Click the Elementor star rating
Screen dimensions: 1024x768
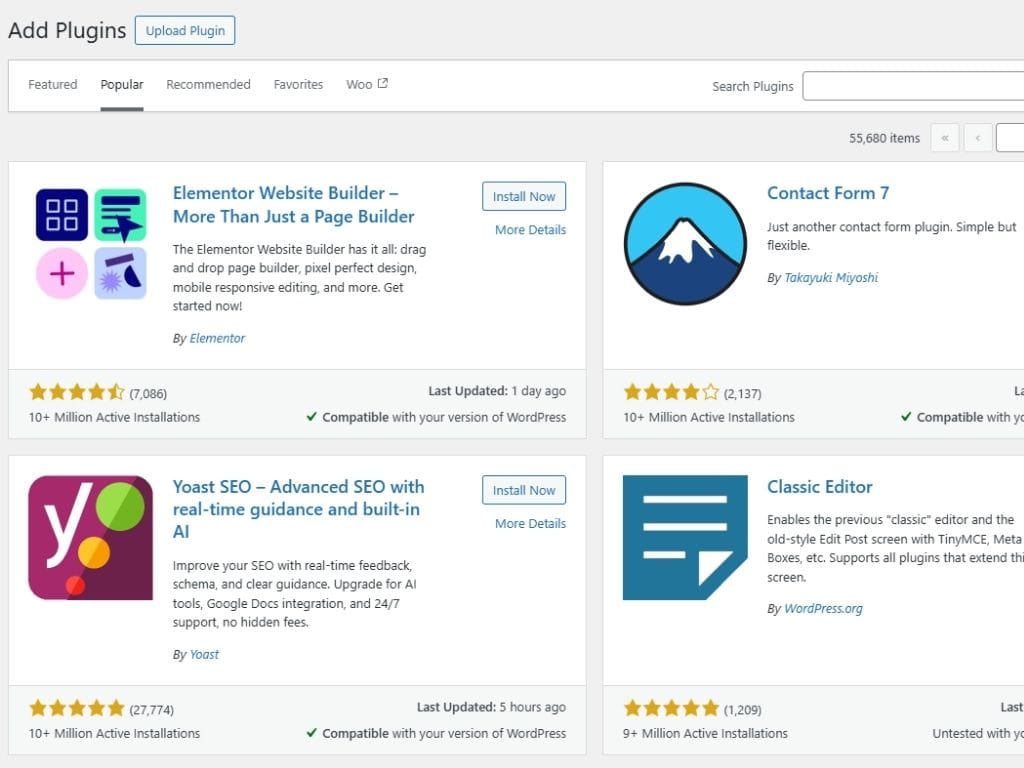click(76, 392)
